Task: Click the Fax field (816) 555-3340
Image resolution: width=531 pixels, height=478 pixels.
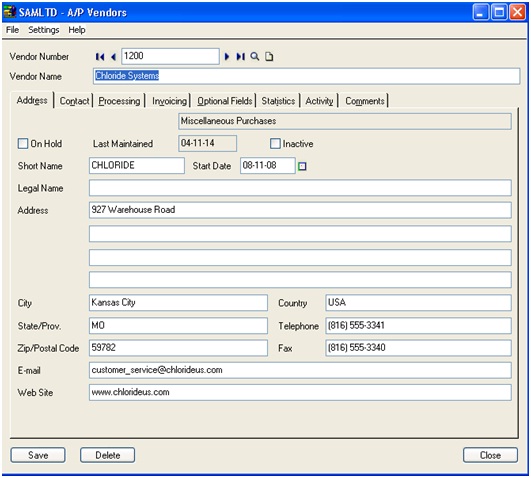Action: (418, 348)
